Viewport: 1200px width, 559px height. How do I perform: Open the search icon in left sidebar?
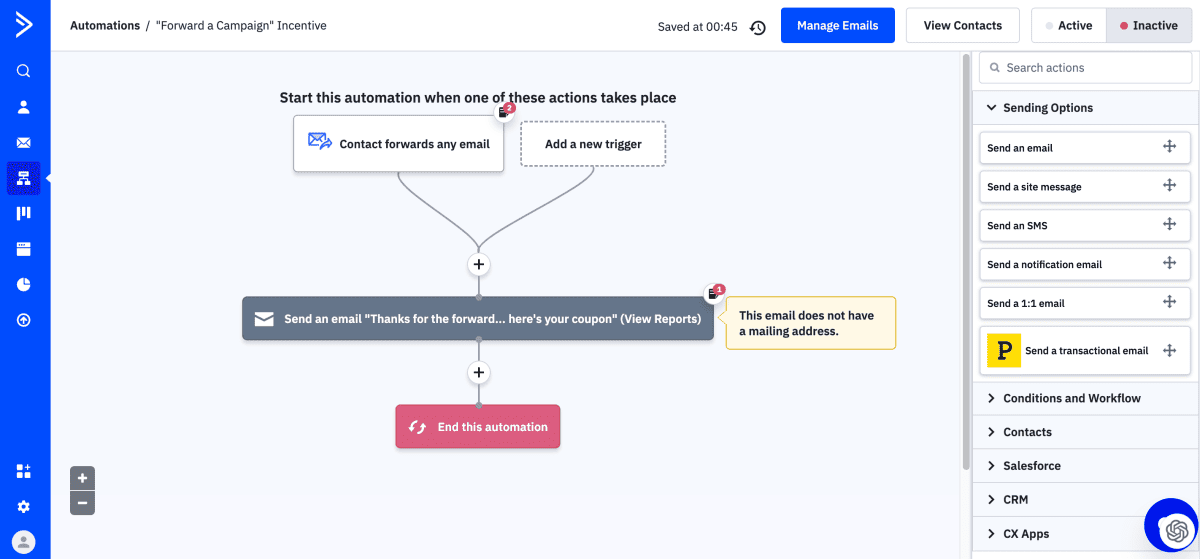[24, 71]
